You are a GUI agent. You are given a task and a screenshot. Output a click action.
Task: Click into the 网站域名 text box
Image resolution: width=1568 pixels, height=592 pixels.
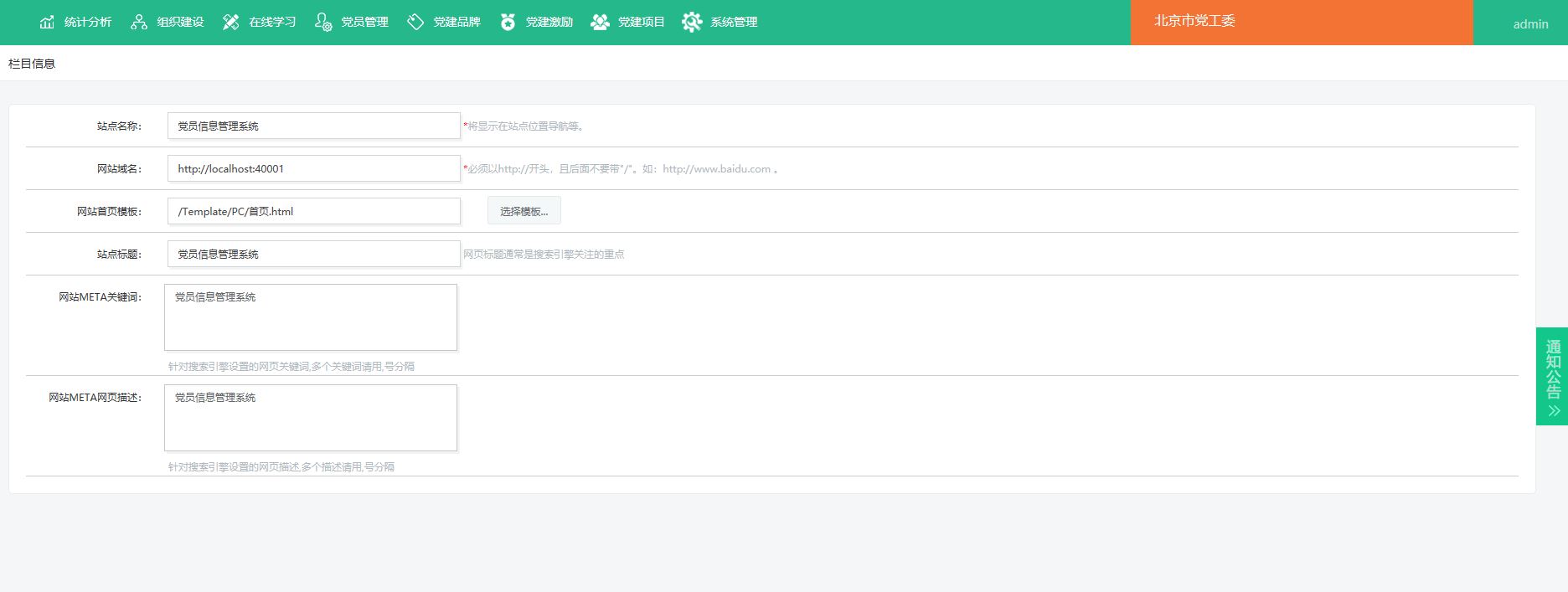pos(313,168)
